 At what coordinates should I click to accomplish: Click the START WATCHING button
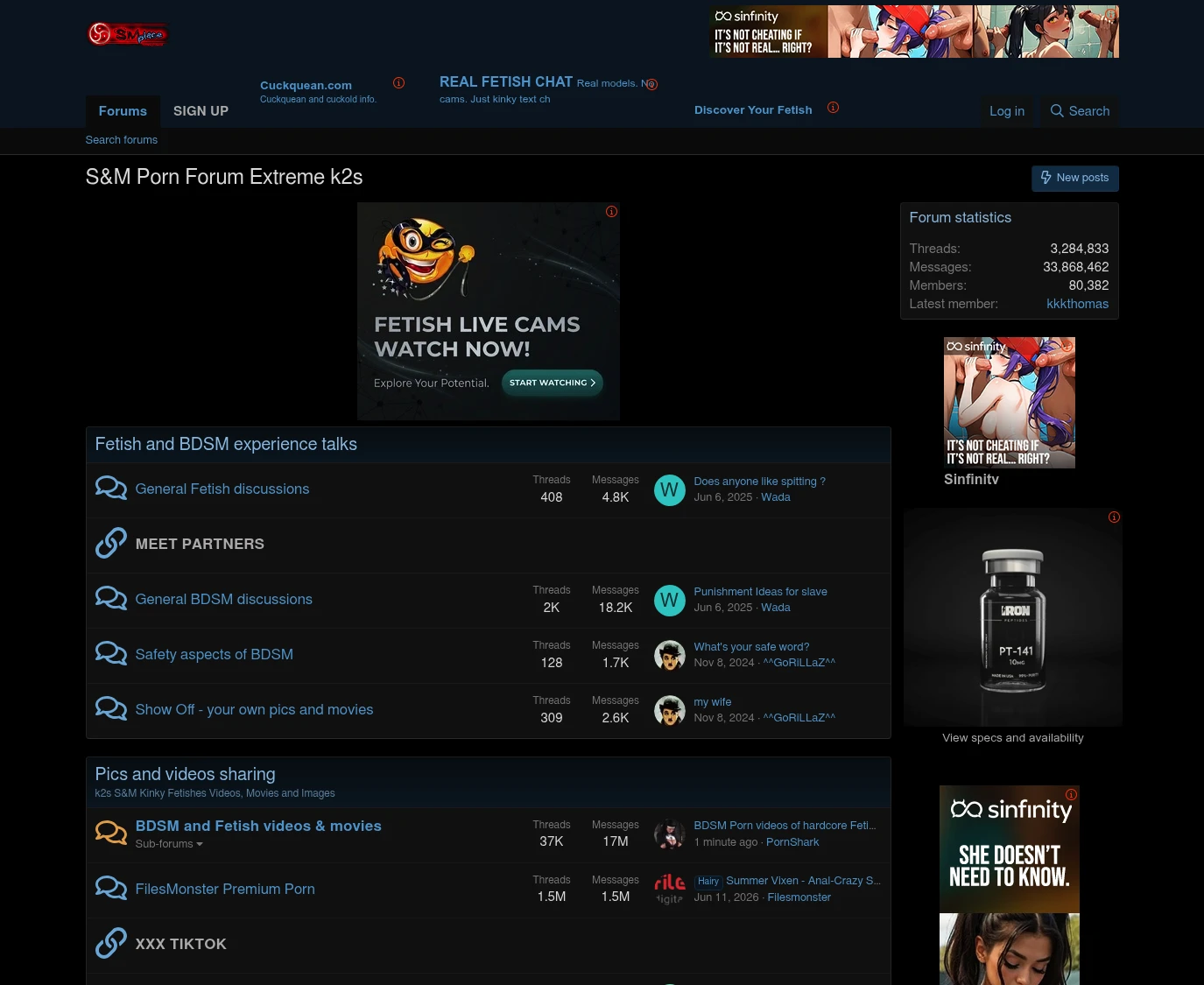(x=552, y=383)
